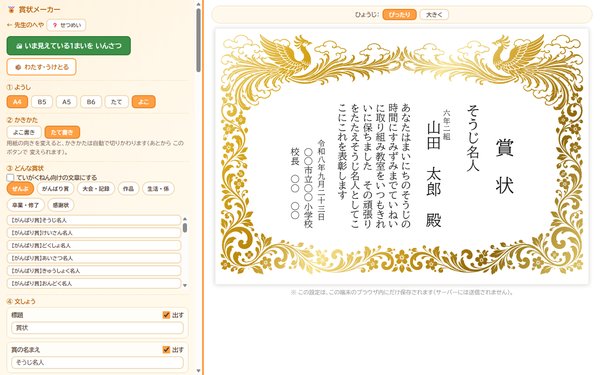Click the certificate preview image

click(402, 157)
